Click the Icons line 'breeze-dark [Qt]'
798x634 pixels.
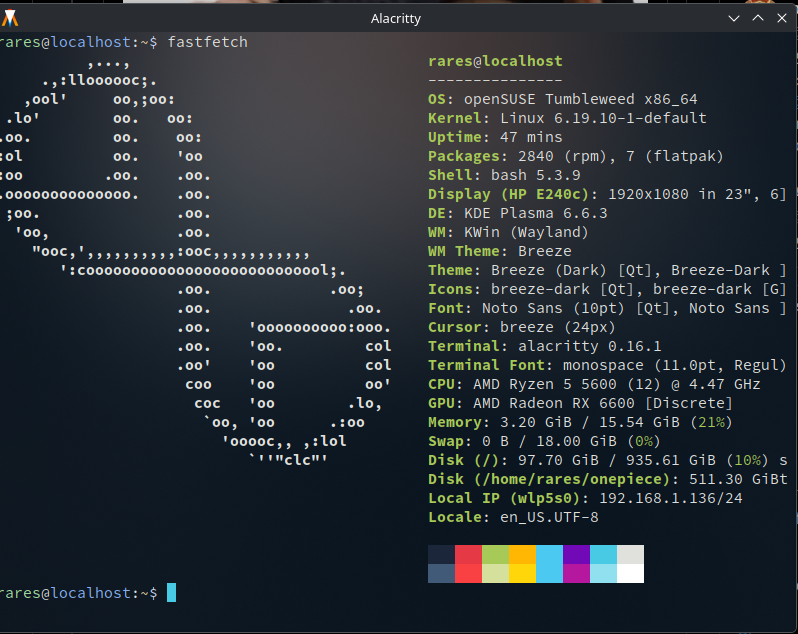(x=562, y=289)
